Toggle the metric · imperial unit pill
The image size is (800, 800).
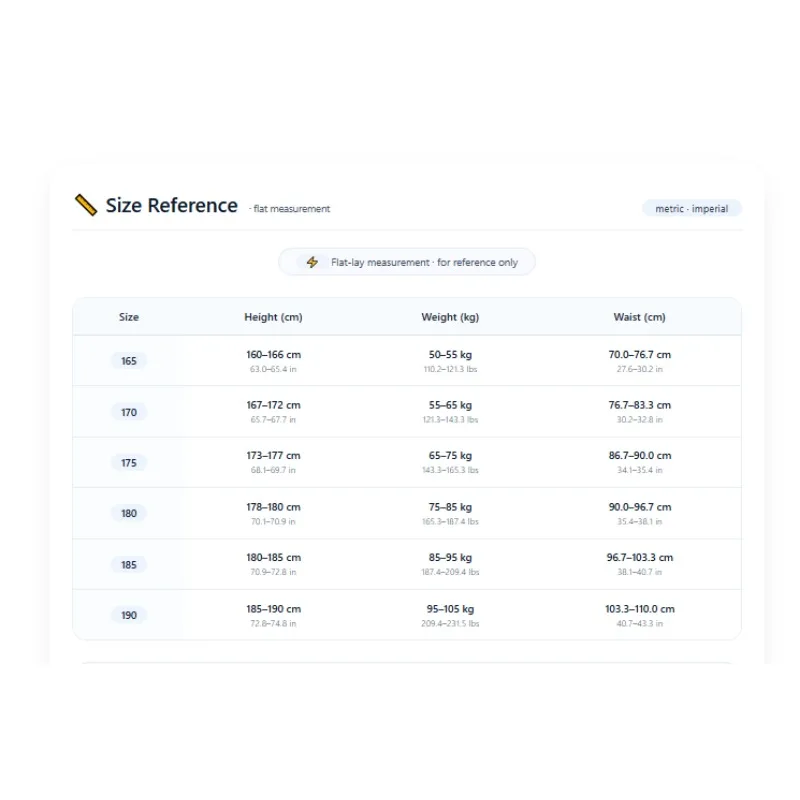[691, 209]
